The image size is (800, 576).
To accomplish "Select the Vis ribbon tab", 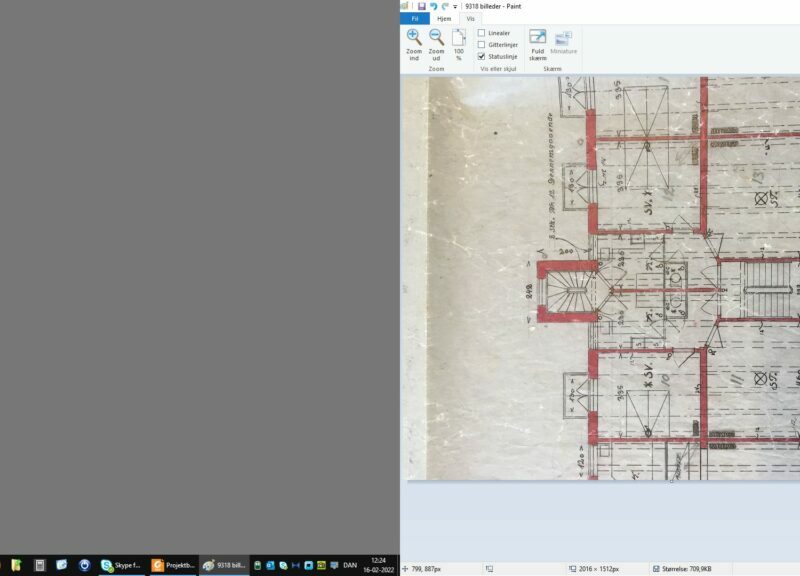I will pyautogui.click(x=471, y=19).
